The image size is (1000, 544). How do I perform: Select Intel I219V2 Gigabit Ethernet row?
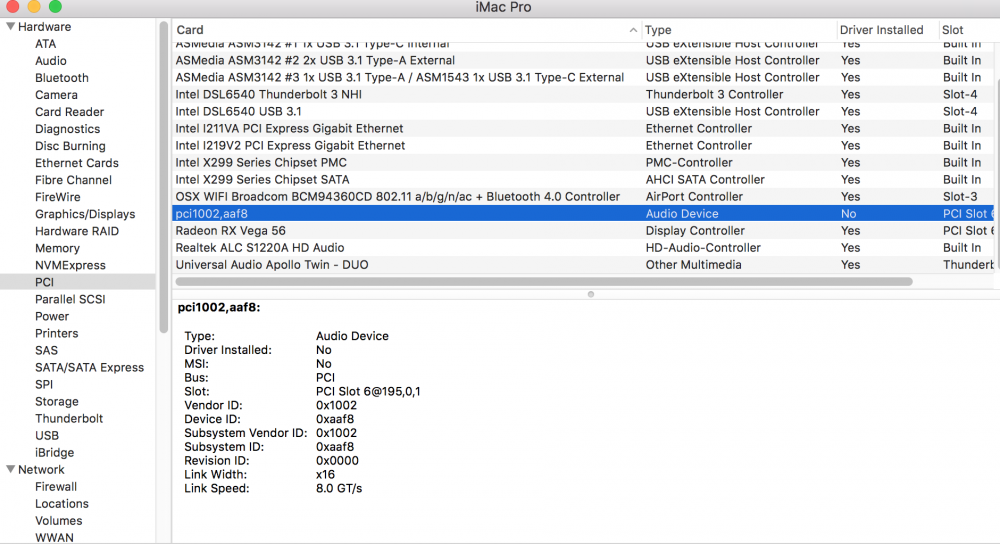click(x=582, y=145)
